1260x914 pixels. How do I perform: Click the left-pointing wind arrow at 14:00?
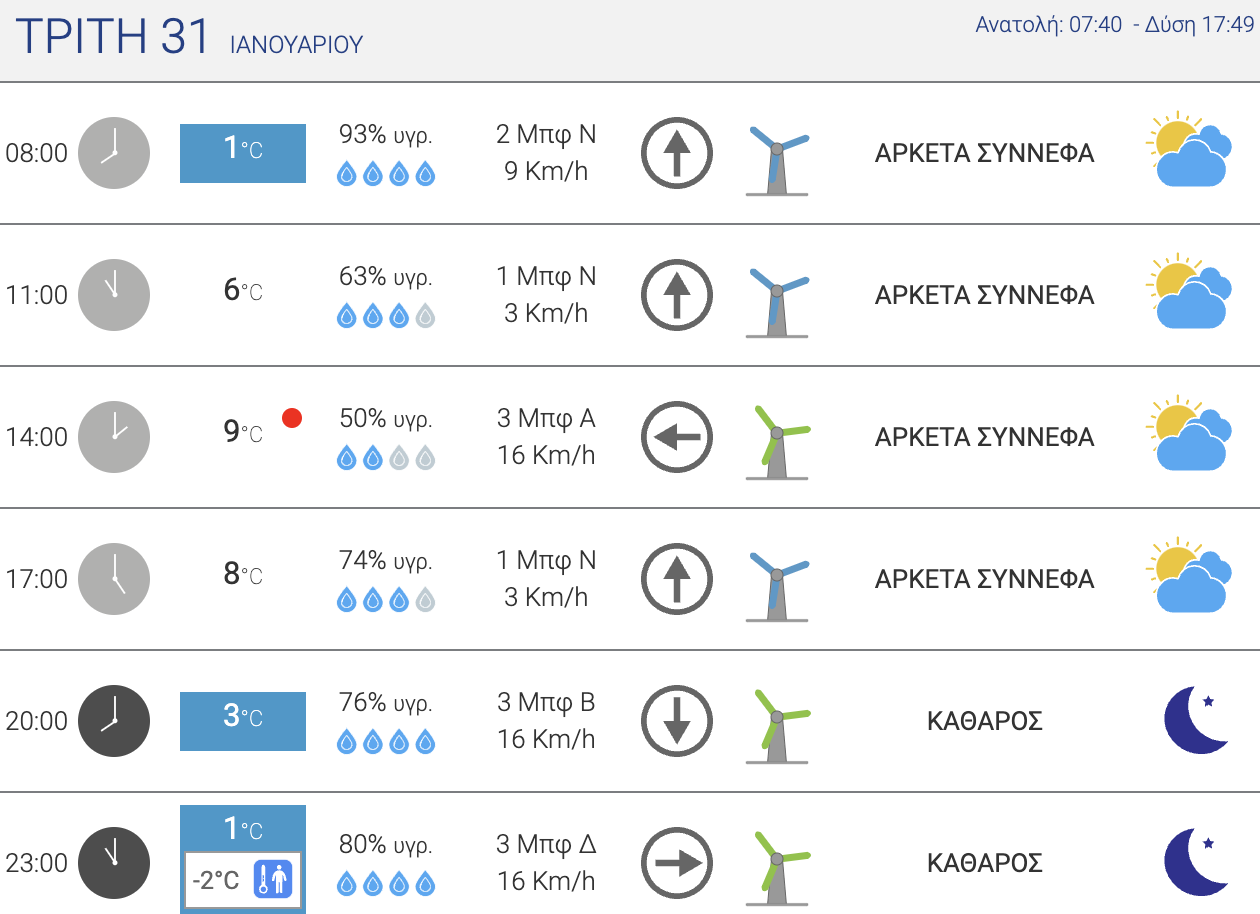677,437
